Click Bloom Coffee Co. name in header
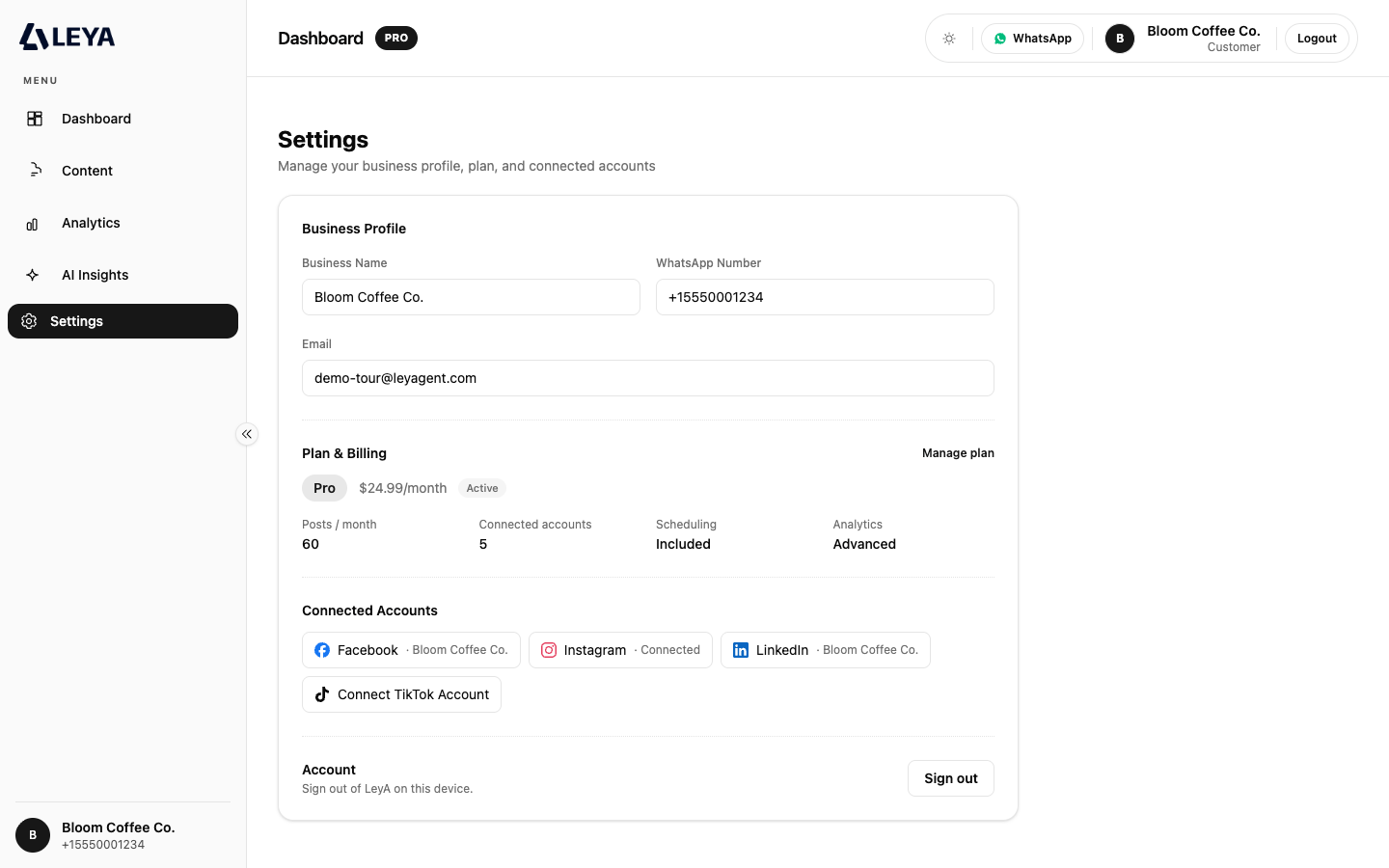1389x868 pixels. 1204,31
